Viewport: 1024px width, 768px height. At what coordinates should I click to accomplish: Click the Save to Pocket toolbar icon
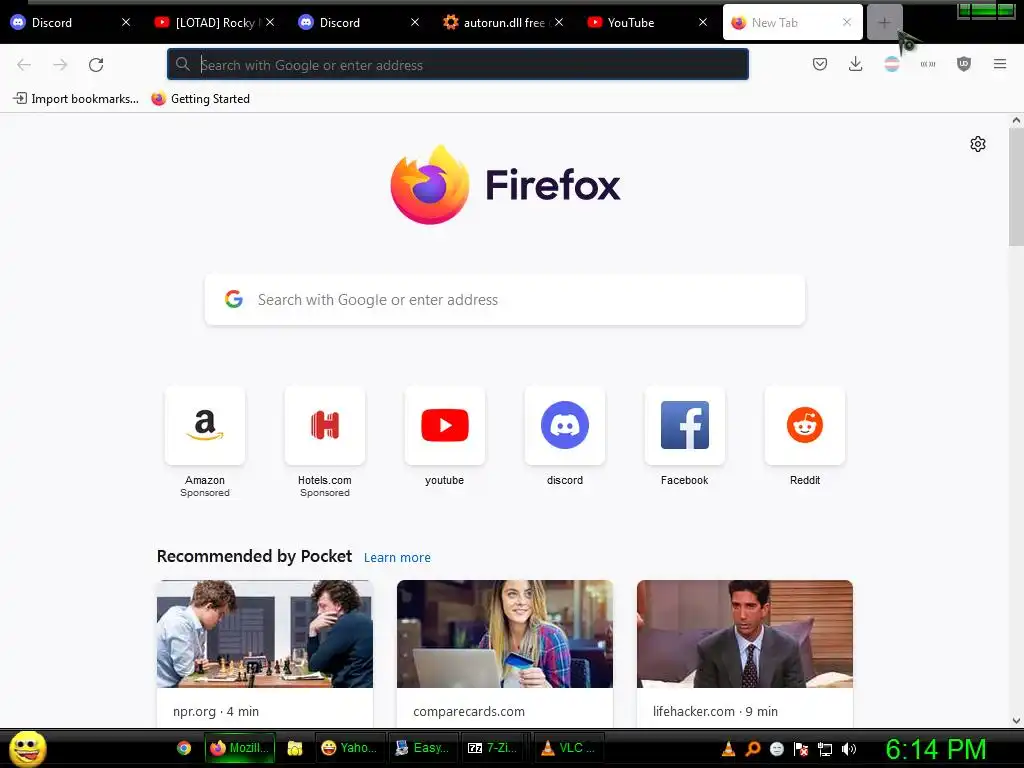coord(820,64)
